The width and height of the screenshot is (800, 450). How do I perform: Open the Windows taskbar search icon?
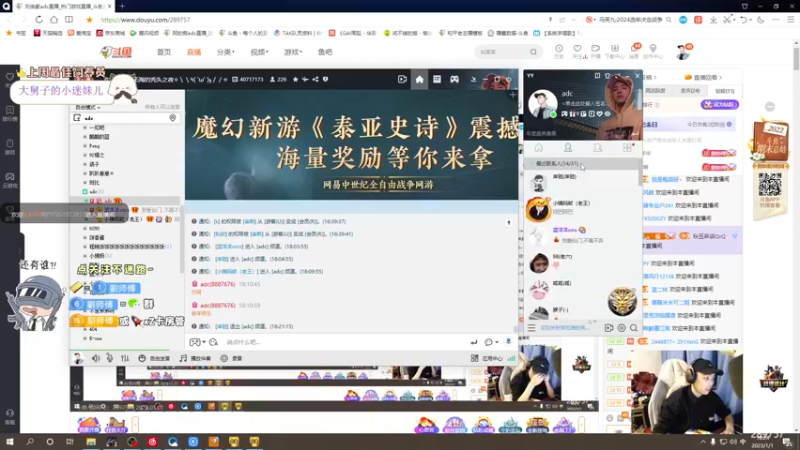pyautogui.click(x=30, y=441)
